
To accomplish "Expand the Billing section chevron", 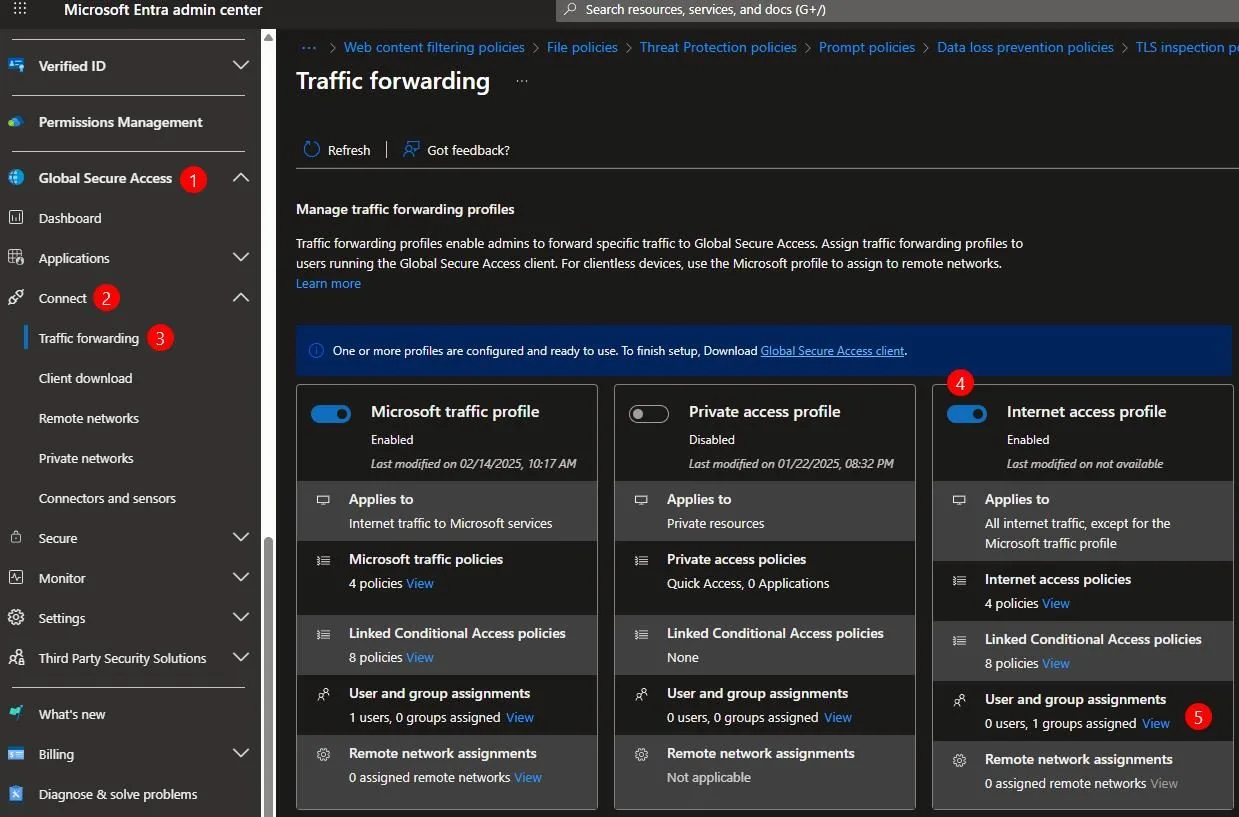I will (x=241, y=754).
